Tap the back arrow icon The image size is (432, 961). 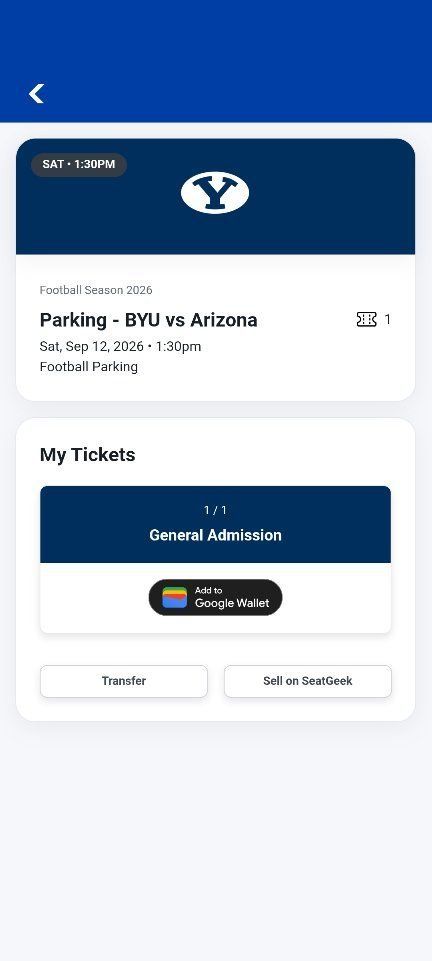(x=36, y=94)
